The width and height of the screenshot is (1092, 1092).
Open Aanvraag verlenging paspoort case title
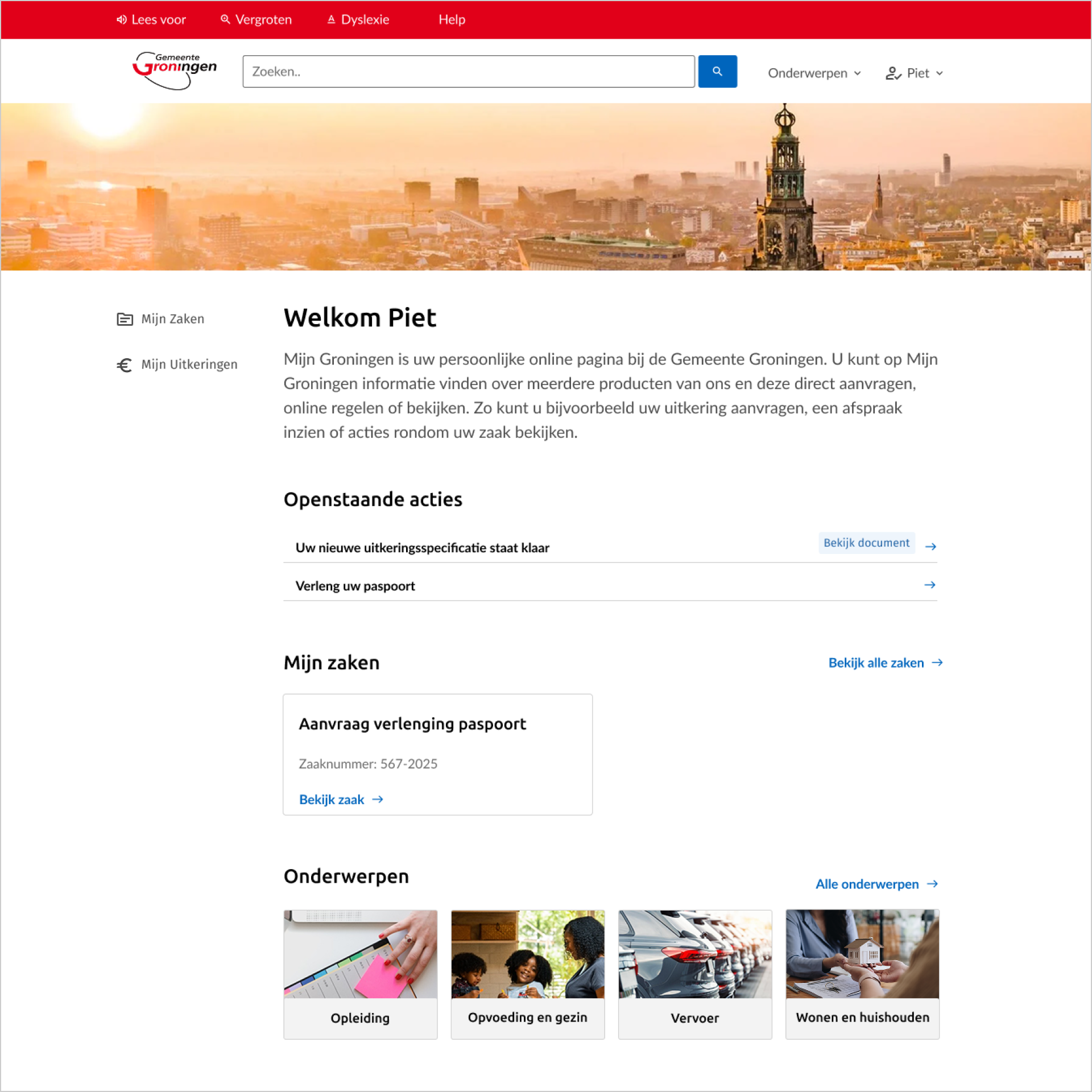click(x=412, y=724)
